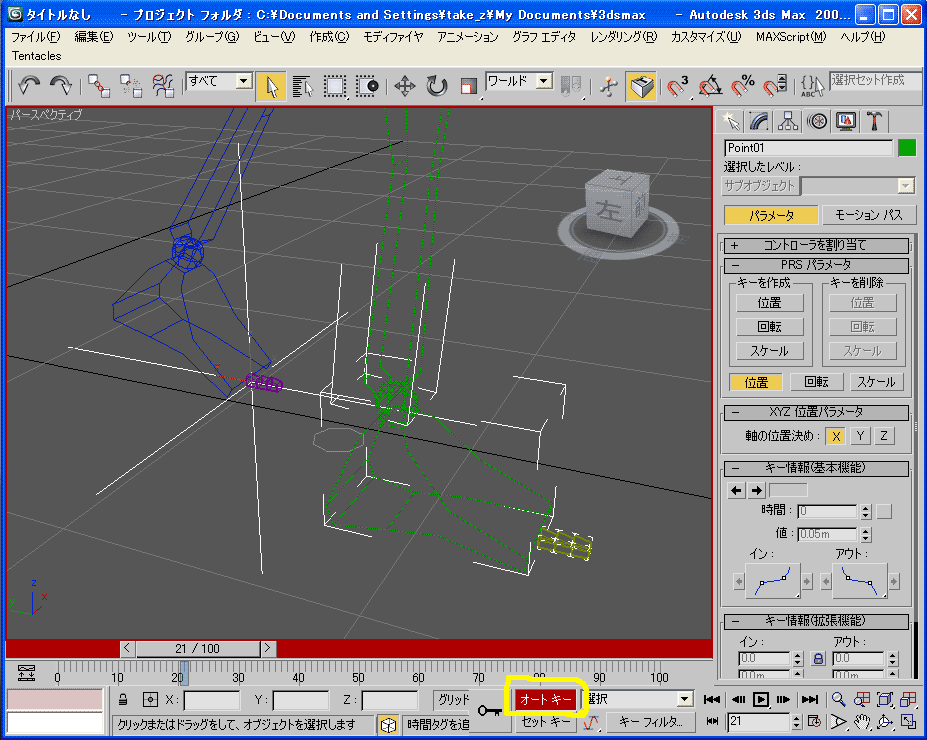
Task: Select Z axis in position axis
Action: [x=884, y=436]
